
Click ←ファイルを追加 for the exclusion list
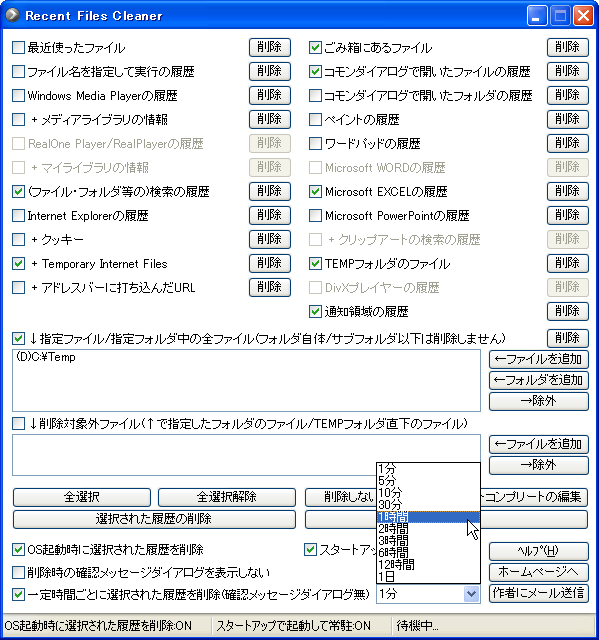tap(539, 444)
